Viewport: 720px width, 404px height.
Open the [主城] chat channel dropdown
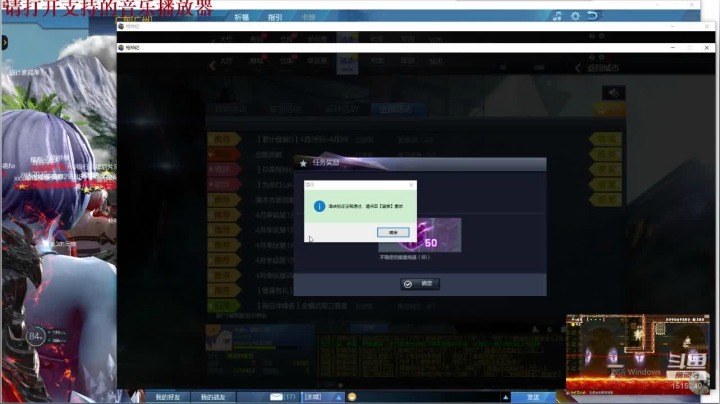click(323, 397)
